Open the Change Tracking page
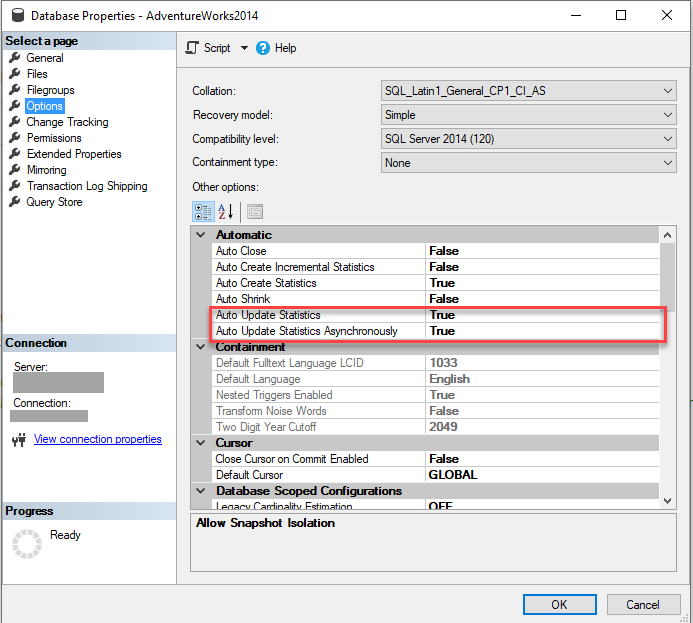 click(67, 122)
